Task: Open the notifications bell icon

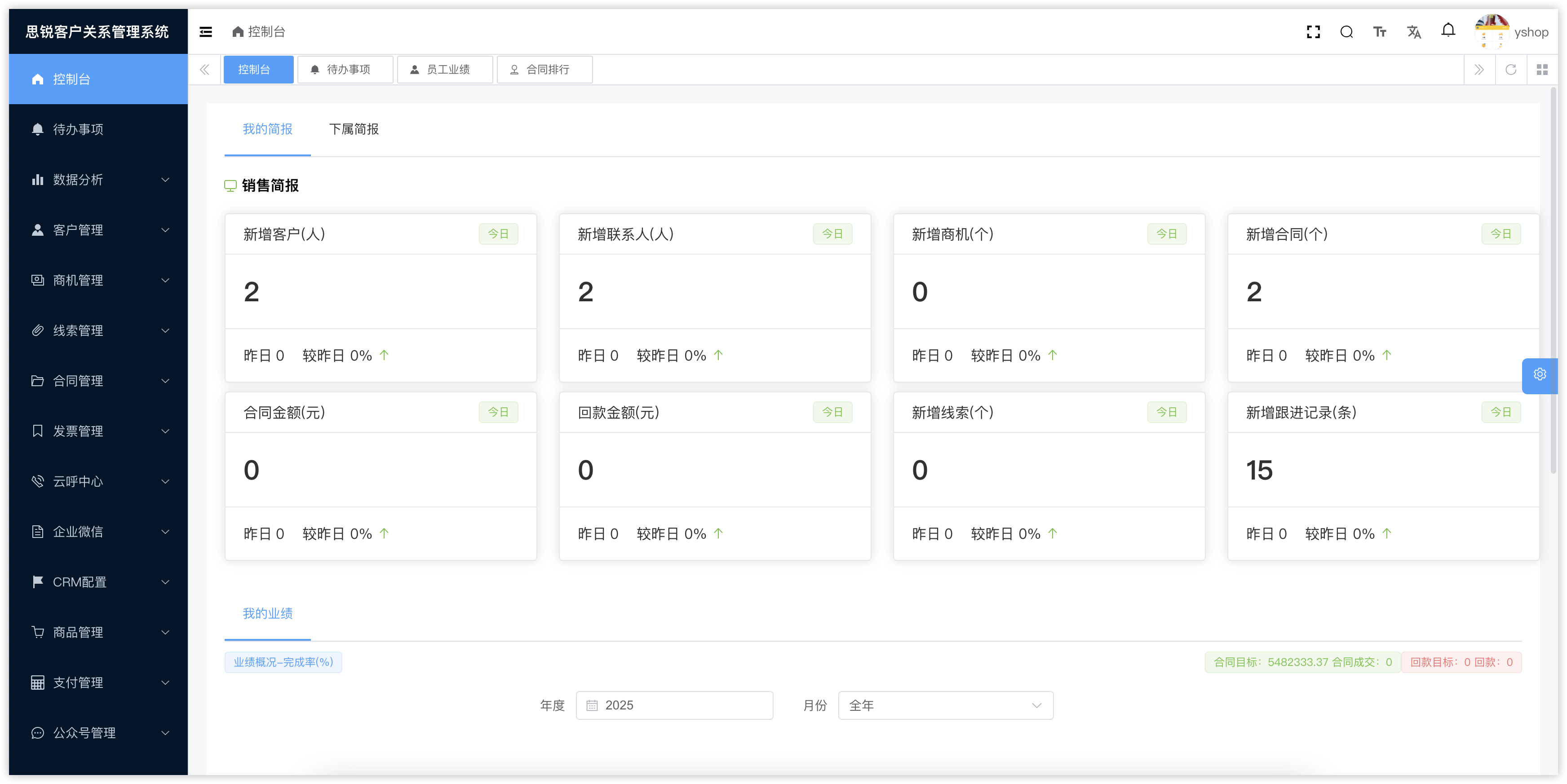Action: pos(1448,31)
